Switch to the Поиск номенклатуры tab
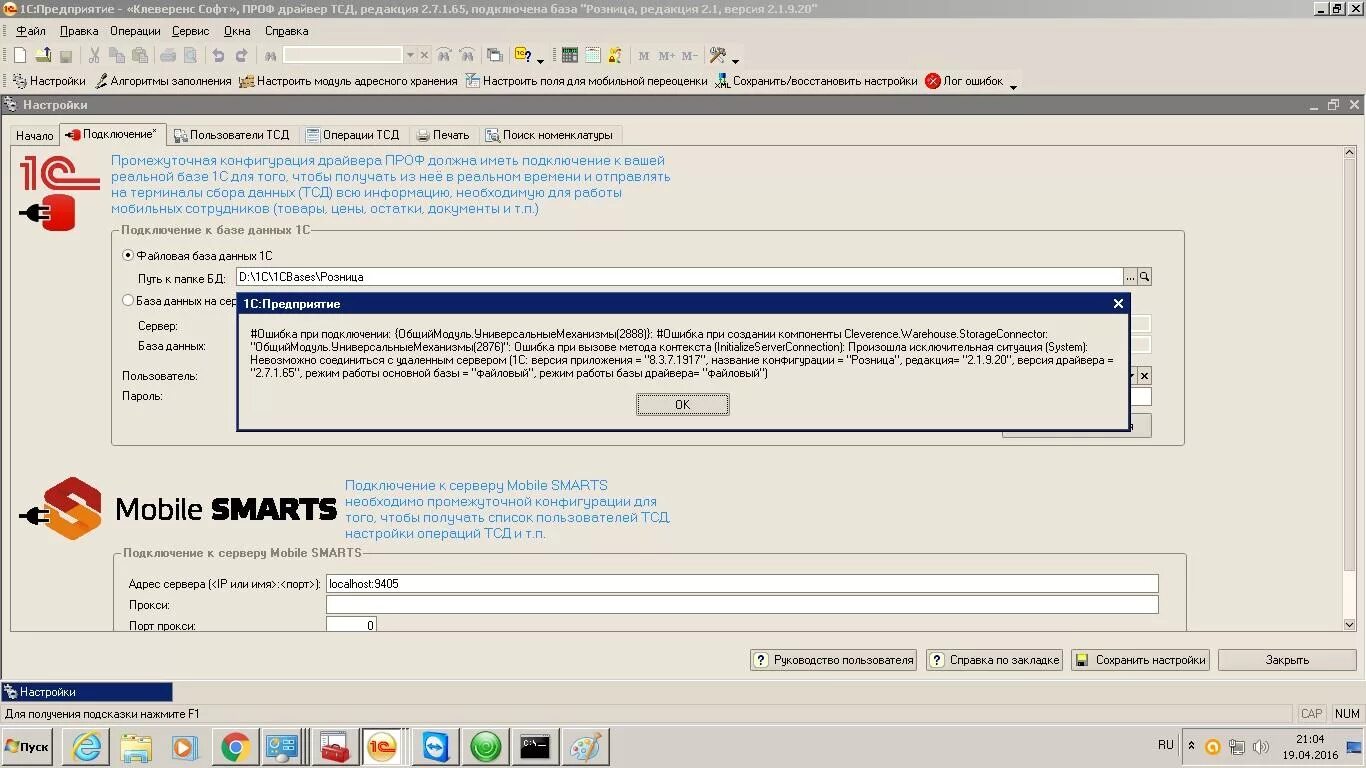The image size is (1366, 768). 550,135
